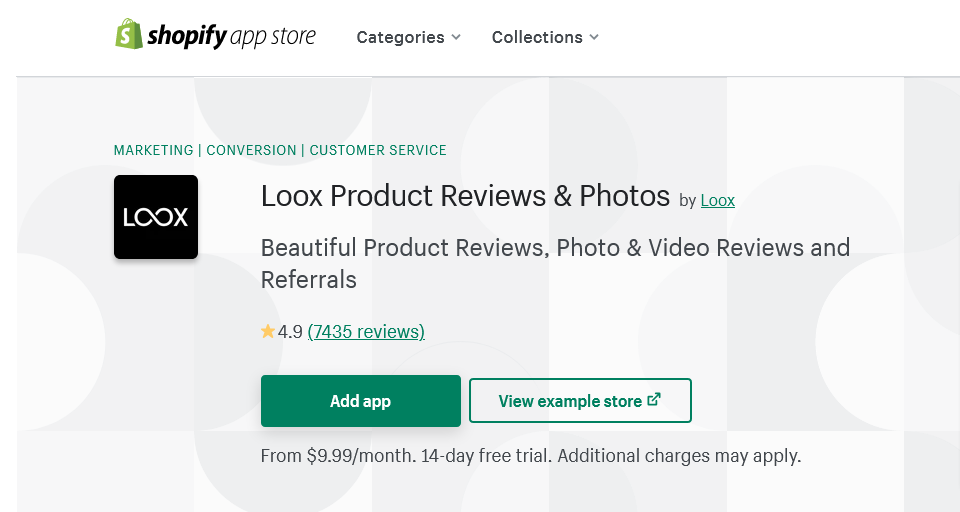960x512 pixels.
Task: Visit the Loox developer link
Action: tap(717, 200)
